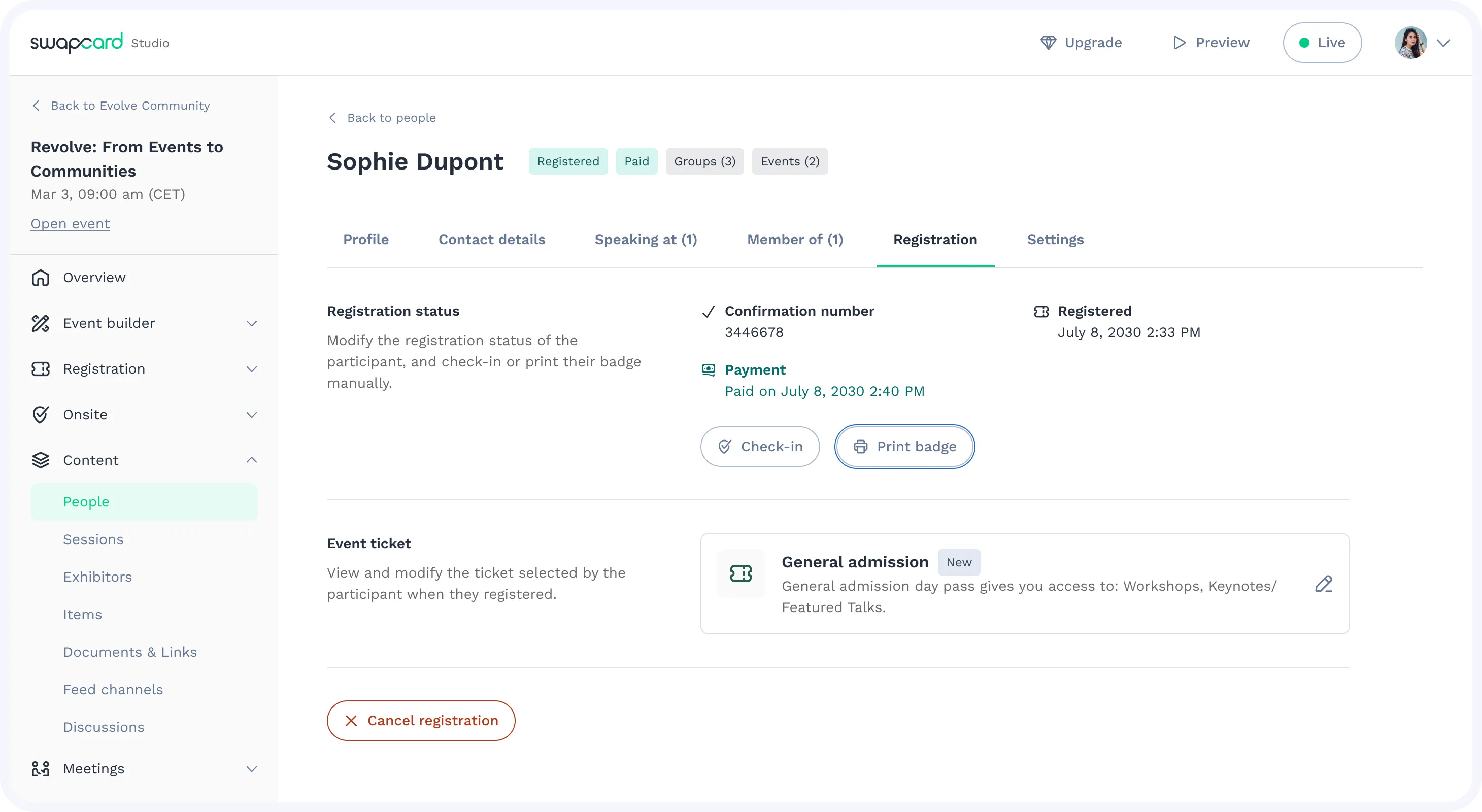Click the Print badge button
1482x812 pixels.
click(904, 446)
